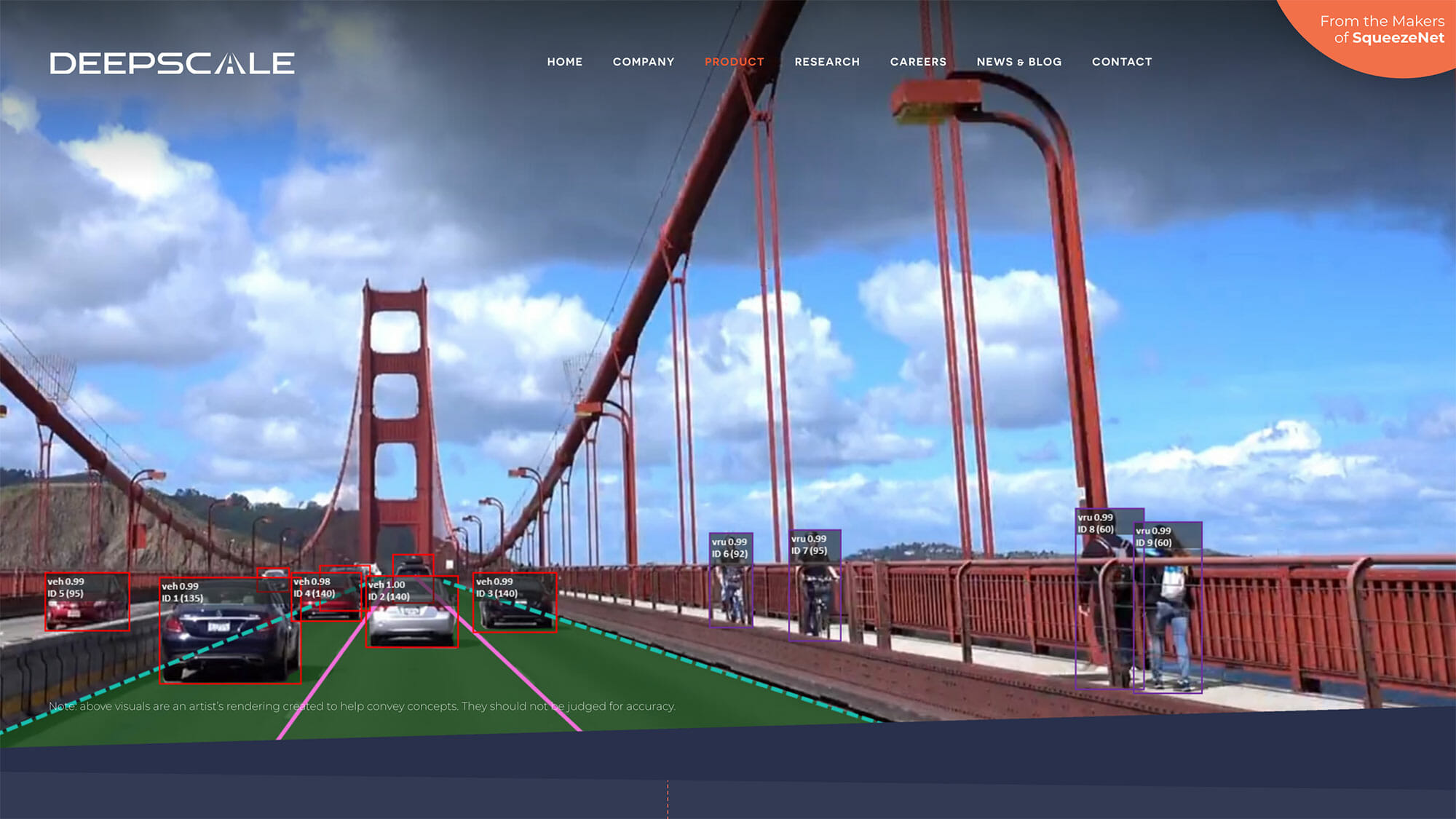Go to the Company page
The width and height of the screenshot is (1456, 819).
click(643, 62)
